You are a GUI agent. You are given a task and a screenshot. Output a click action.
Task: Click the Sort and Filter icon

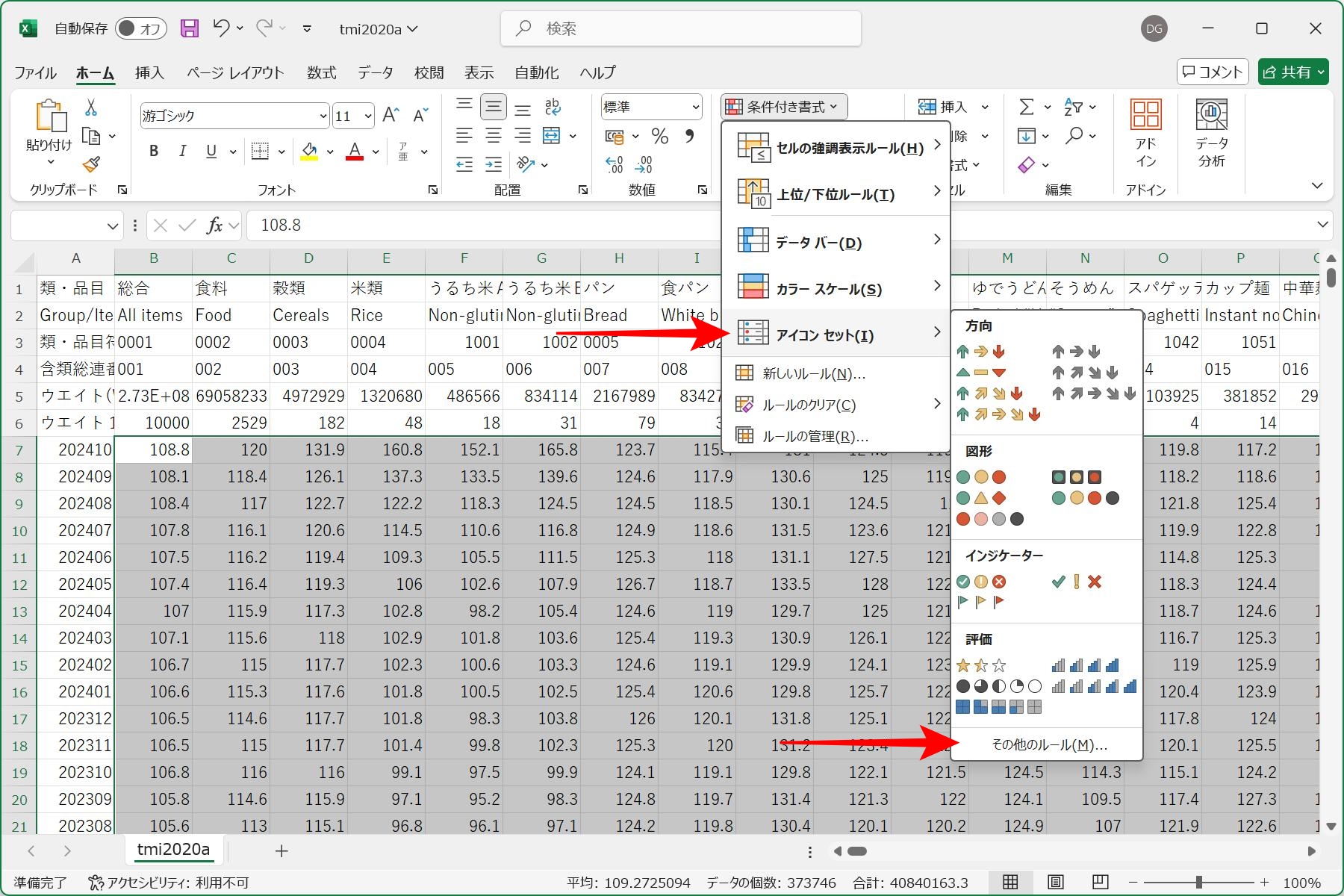1073,107
